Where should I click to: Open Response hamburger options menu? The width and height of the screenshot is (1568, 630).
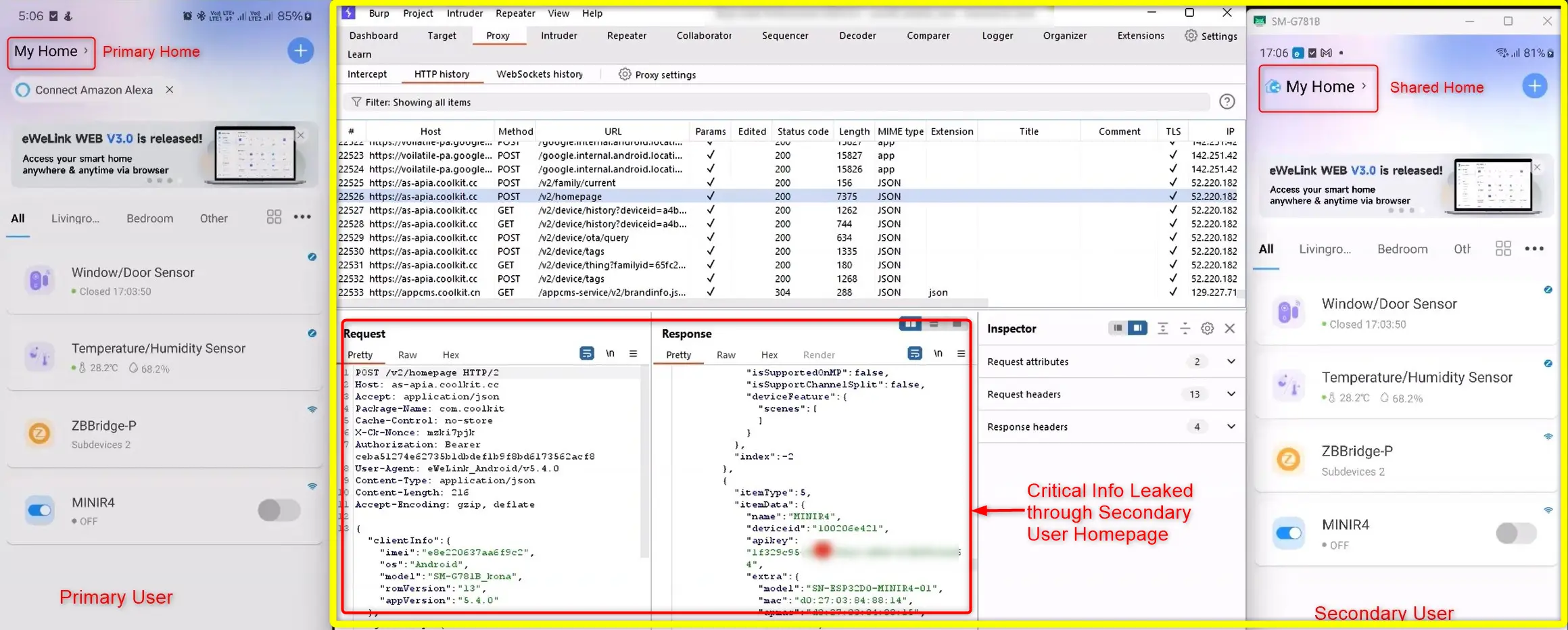click(x=961, y=354)
